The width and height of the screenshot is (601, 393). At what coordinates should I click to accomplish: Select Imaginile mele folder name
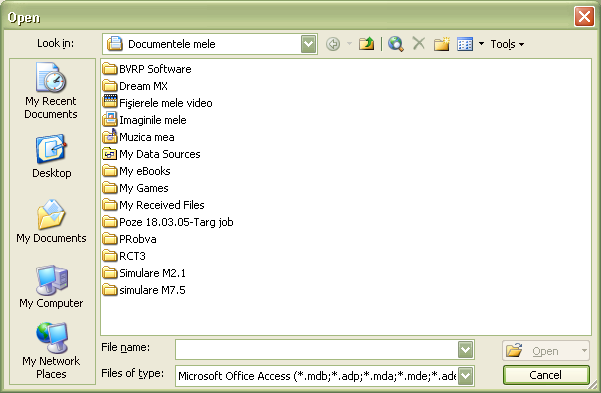153,120
